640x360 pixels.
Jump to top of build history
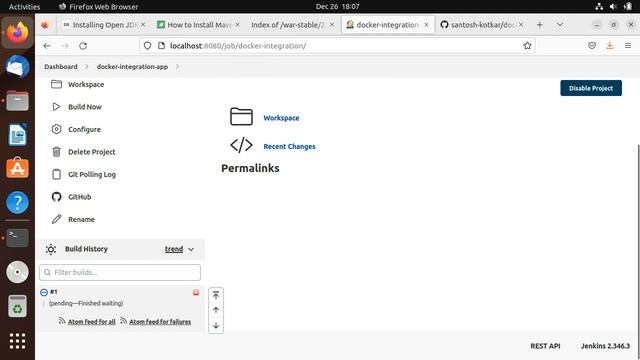click(216, 295)
